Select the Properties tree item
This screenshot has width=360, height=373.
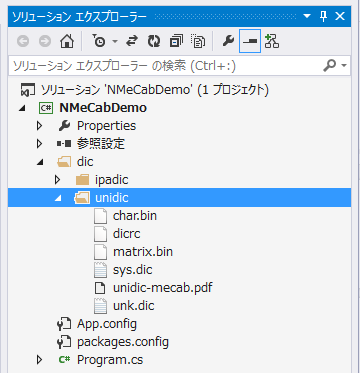click(106, 126)
